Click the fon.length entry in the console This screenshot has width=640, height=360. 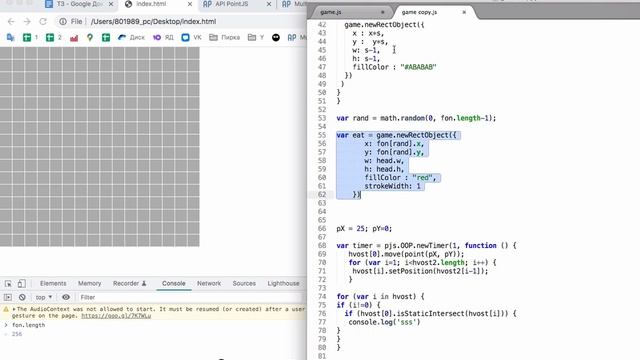click(29, 325)
